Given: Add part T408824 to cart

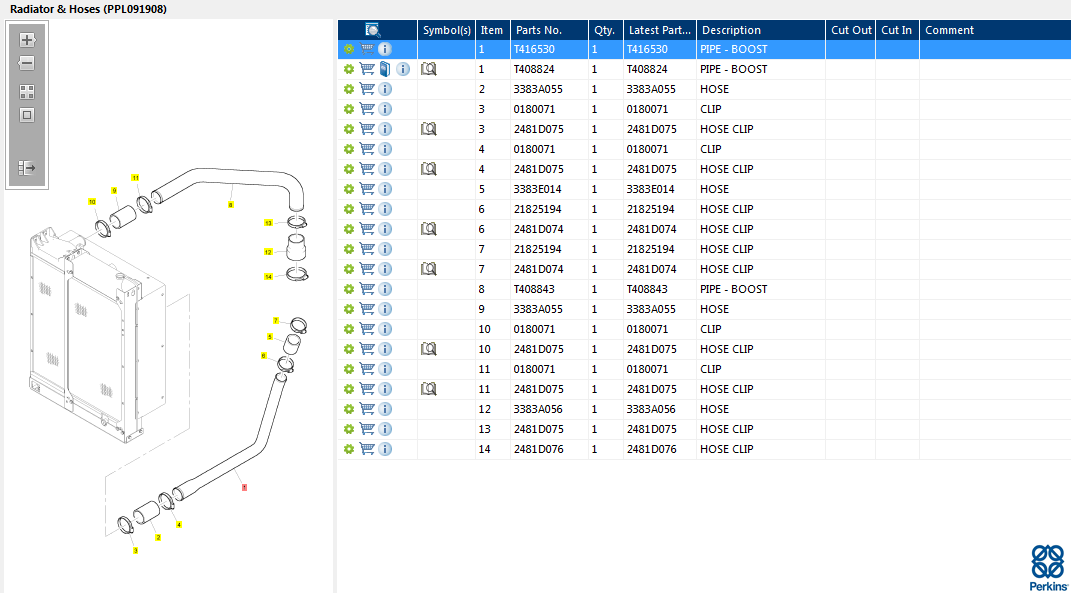Looking at the screenshot, I should click(367, 69).
